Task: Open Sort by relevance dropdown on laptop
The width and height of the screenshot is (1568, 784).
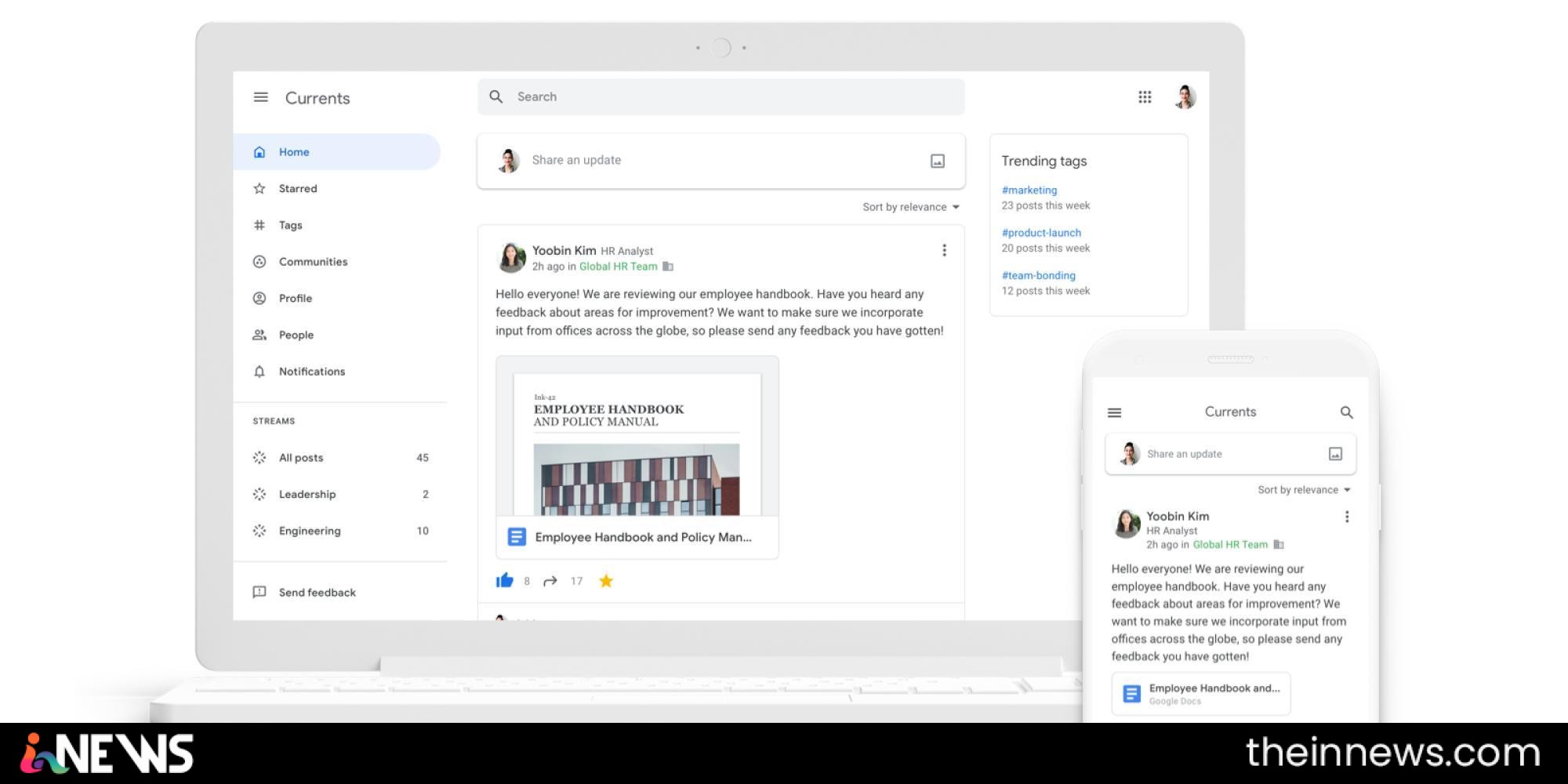Action: pos(911,207)
